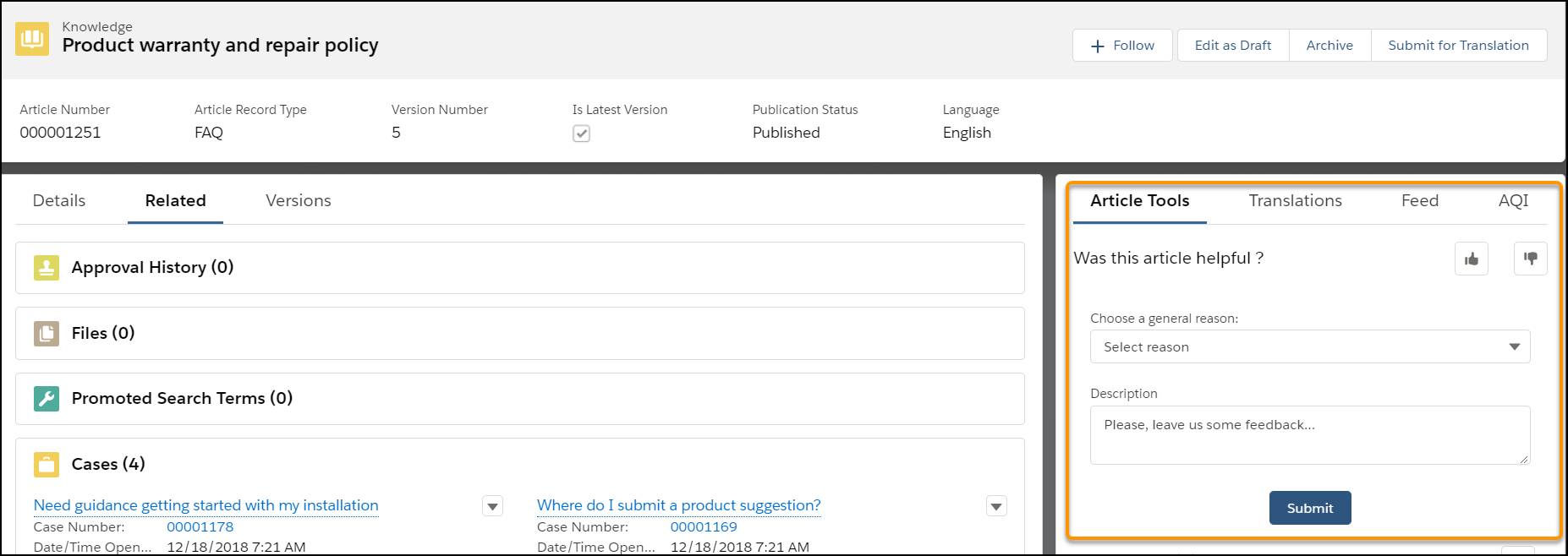Viewport: 1568px width, 556px height.
Task: Click the Knowledge book icon in header
Action: click(x=32, y=39)
